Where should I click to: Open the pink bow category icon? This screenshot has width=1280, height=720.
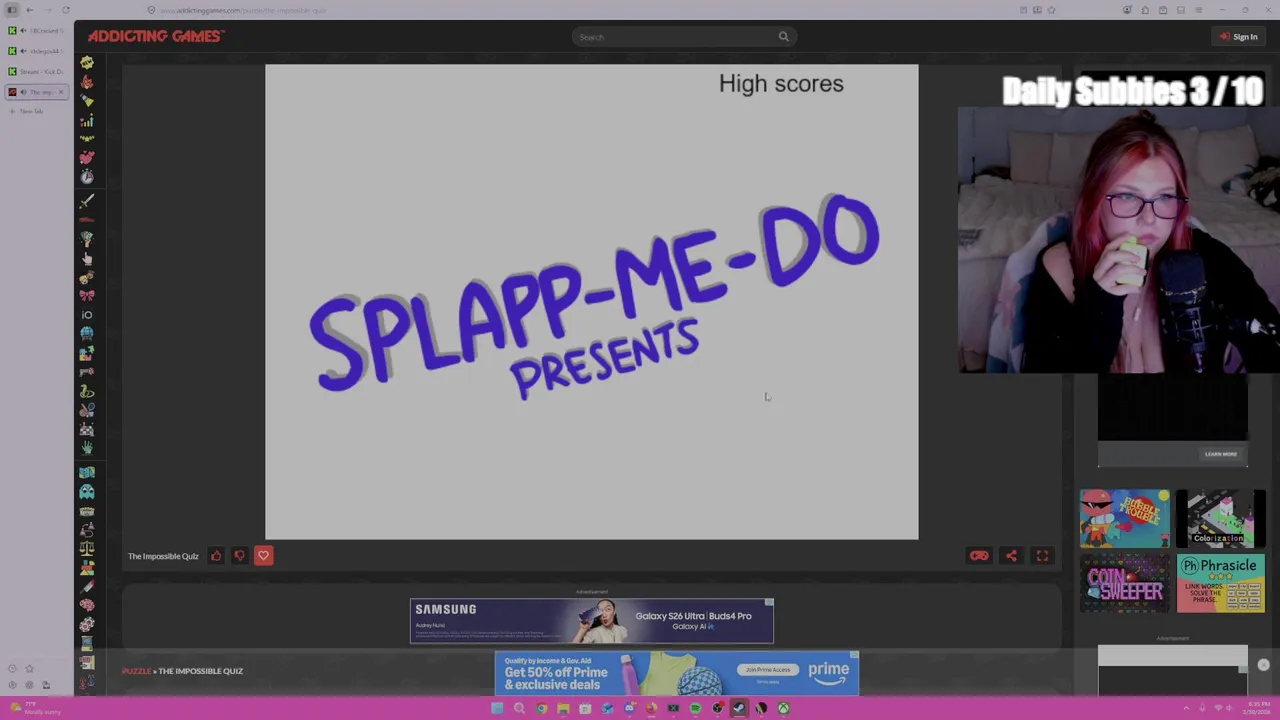(x=87, y=296)
